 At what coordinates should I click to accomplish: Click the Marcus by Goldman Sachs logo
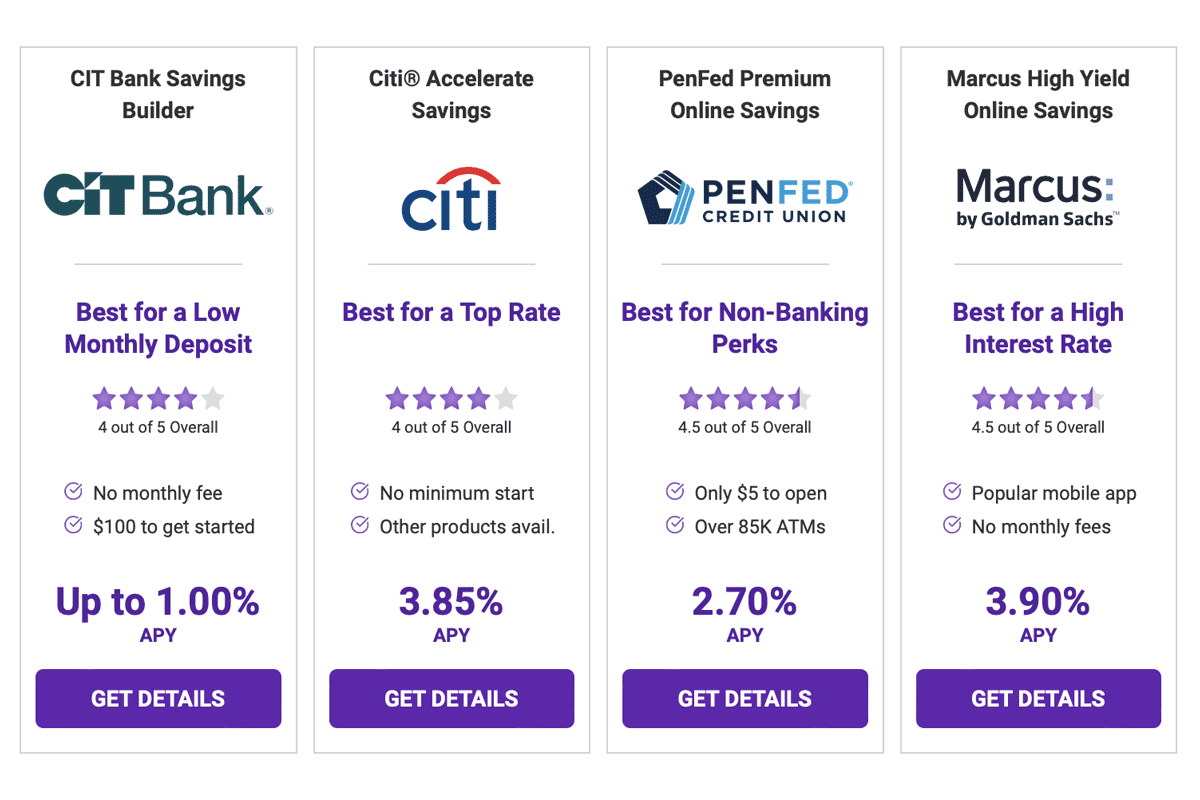[1037, 197]
